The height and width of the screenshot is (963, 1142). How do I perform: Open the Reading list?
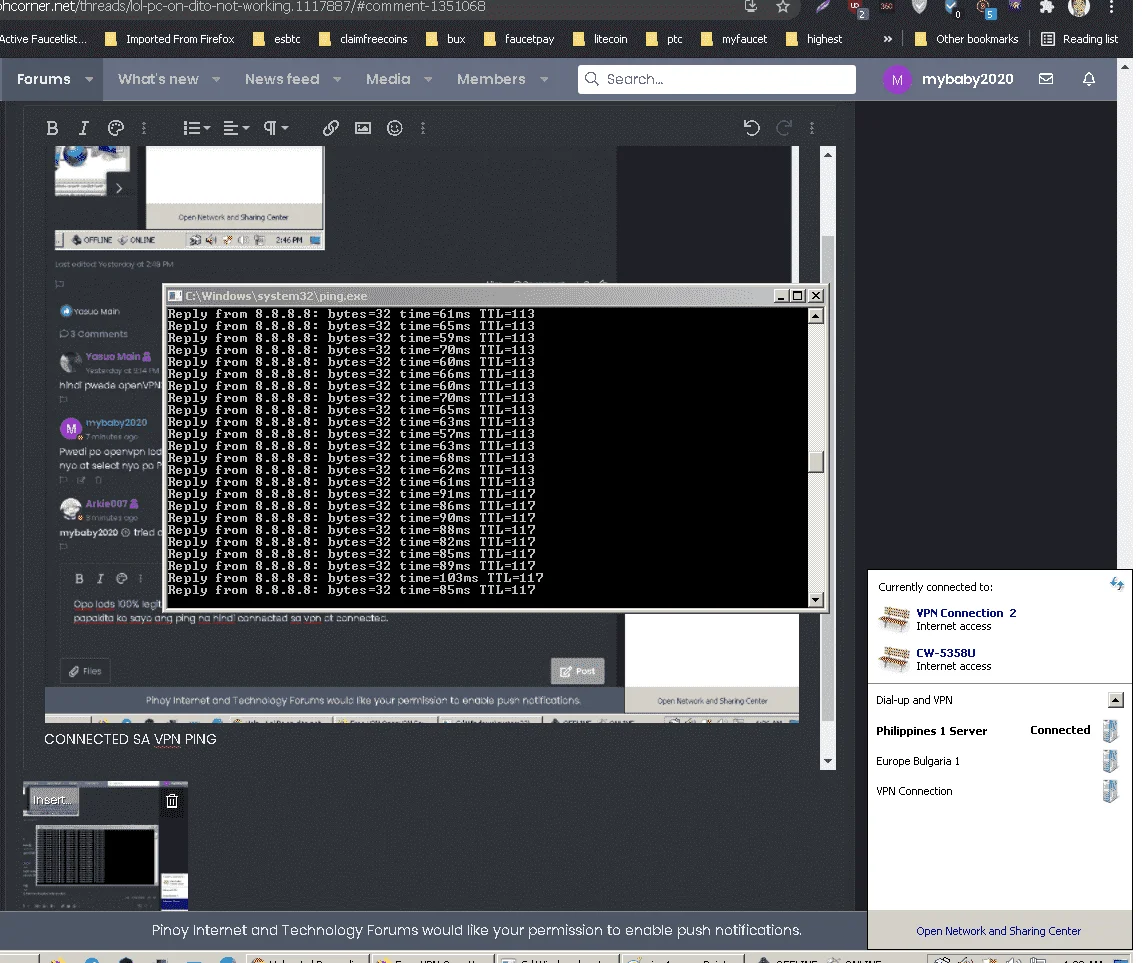coord(1079,39)
